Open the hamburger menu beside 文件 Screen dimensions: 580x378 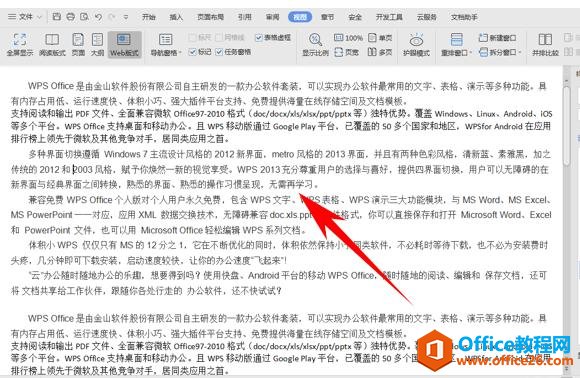(12, 17)
